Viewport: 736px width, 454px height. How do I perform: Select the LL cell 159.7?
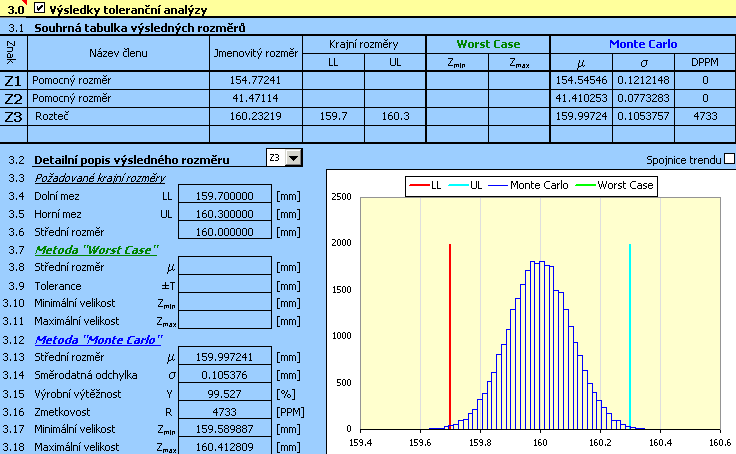[333, 116]
